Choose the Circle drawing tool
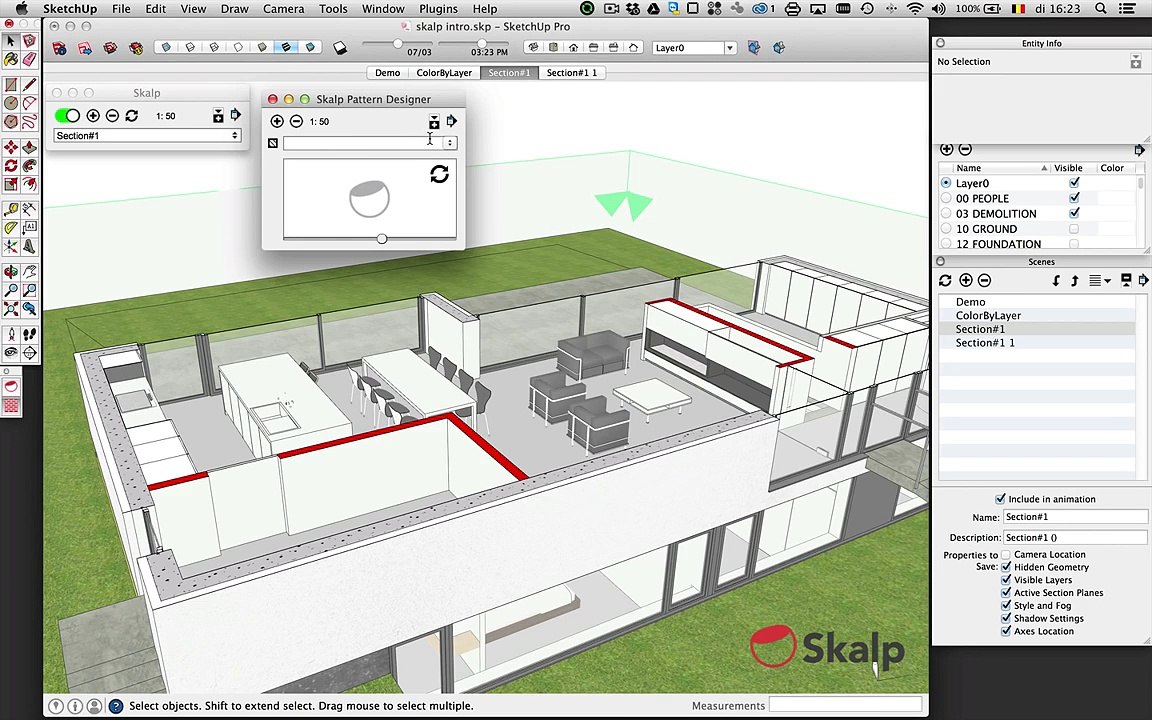Image resolution: width=1152 pixels, height=720 pixels. click(10, 103)
